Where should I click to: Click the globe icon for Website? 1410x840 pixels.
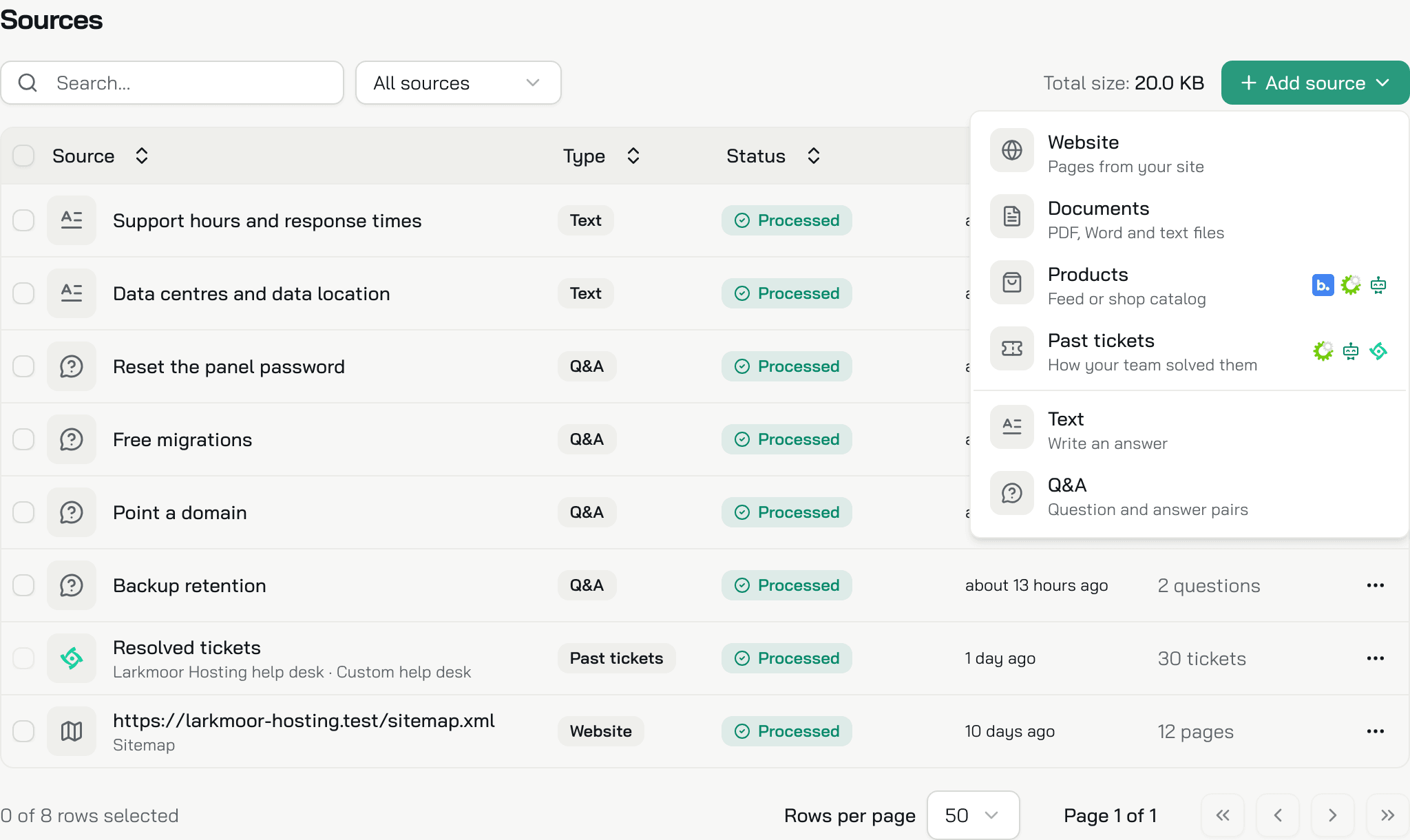(x=1012, y=150)
